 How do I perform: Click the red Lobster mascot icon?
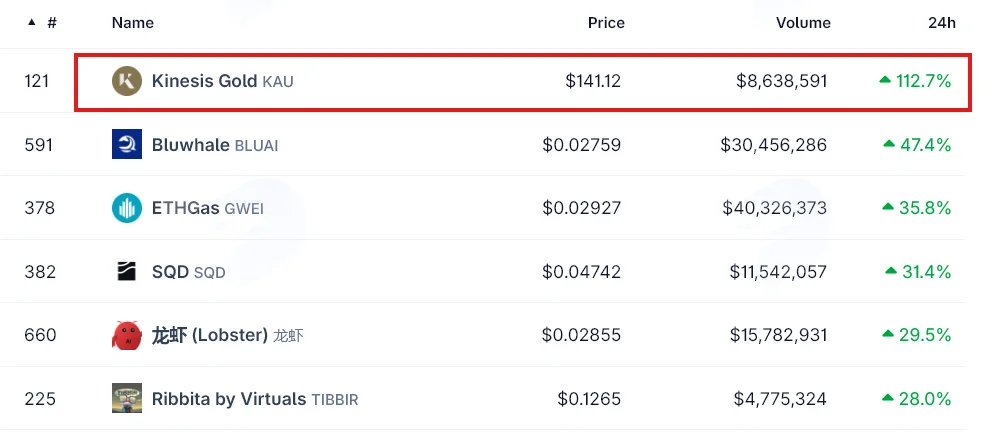click(127, 335)
